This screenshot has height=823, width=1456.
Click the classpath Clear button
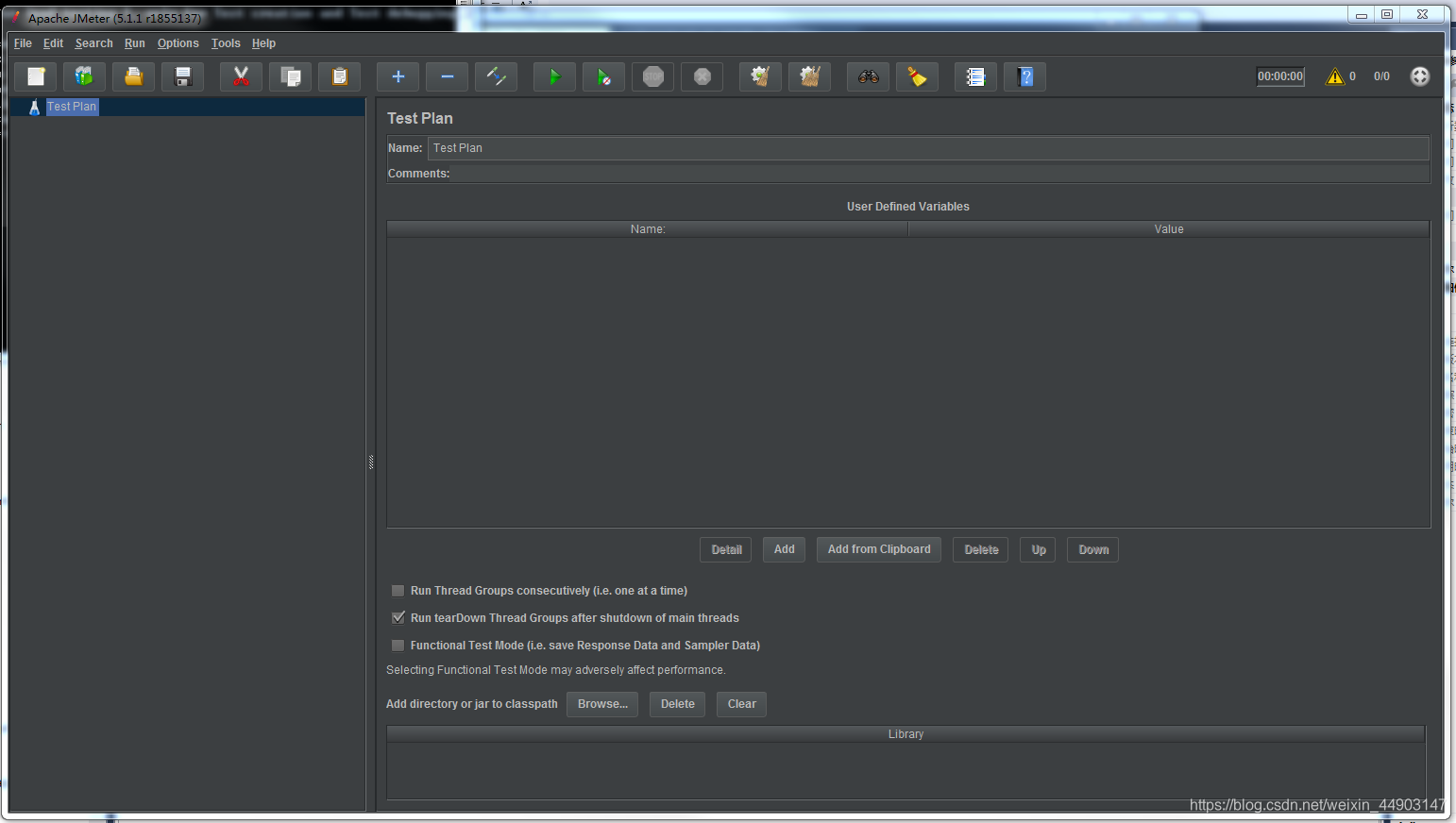[742, 704]
